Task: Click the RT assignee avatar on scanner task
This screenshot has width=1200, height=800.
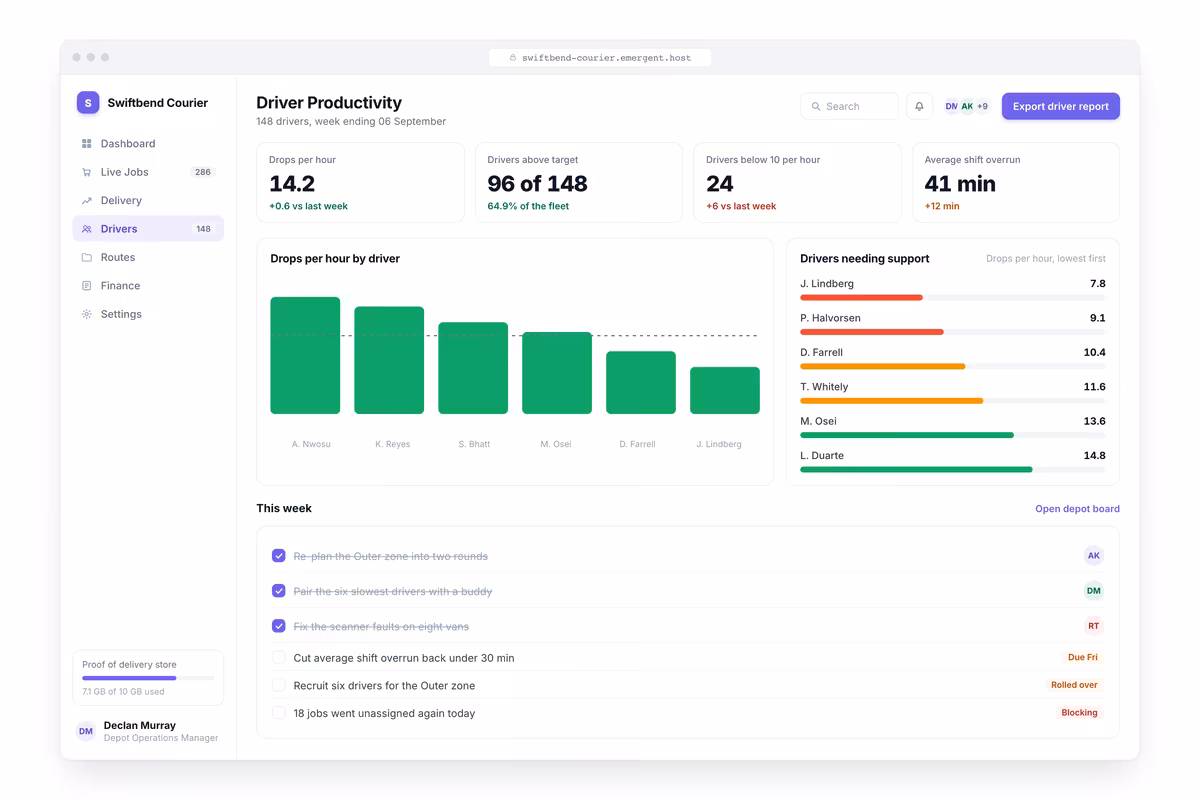Action: click(x=1093, y=626)
